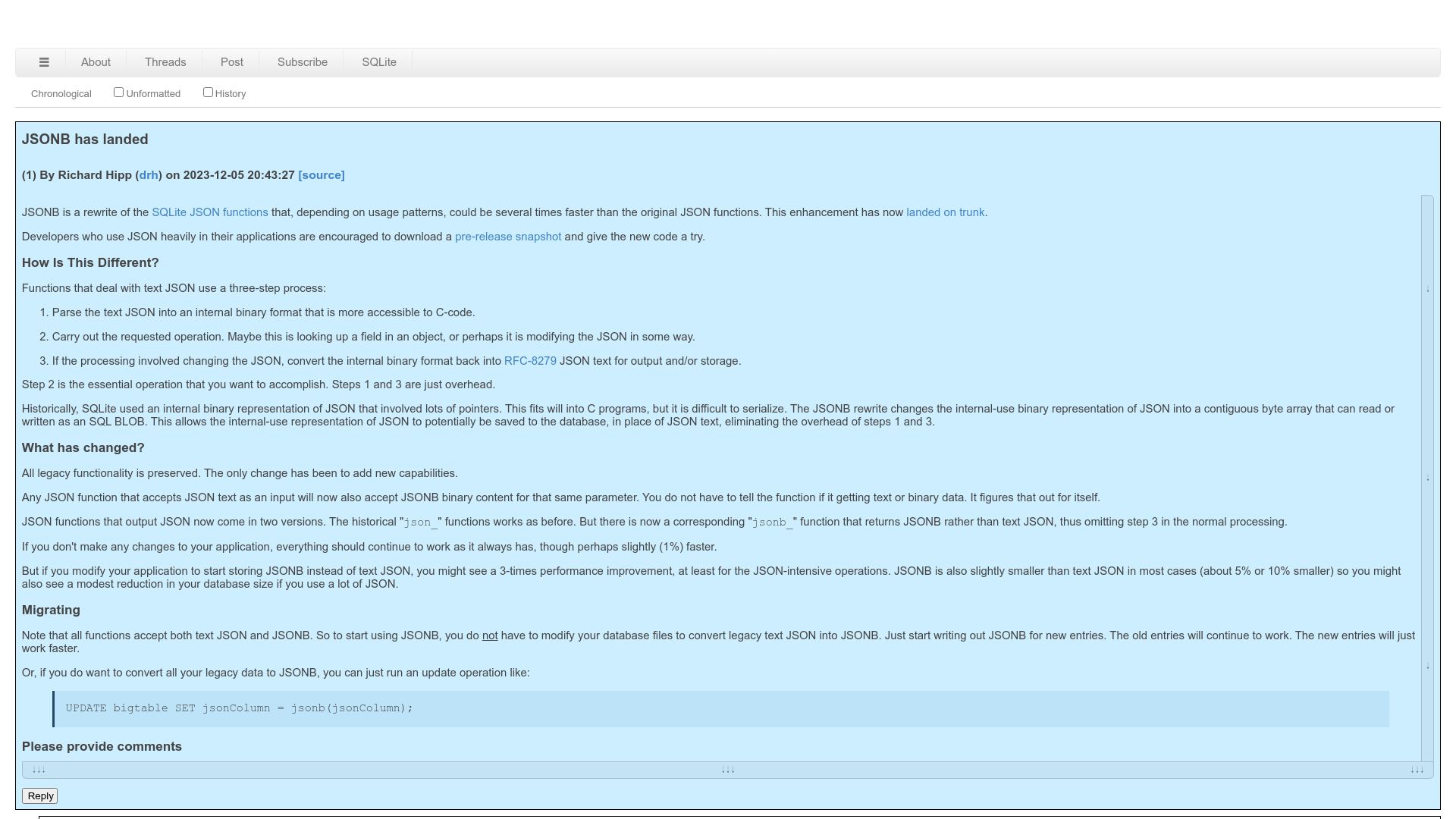The width and height of the screenshot is (1456, 819).
Task: Click the Reply button
Action: tap(40, 796)
